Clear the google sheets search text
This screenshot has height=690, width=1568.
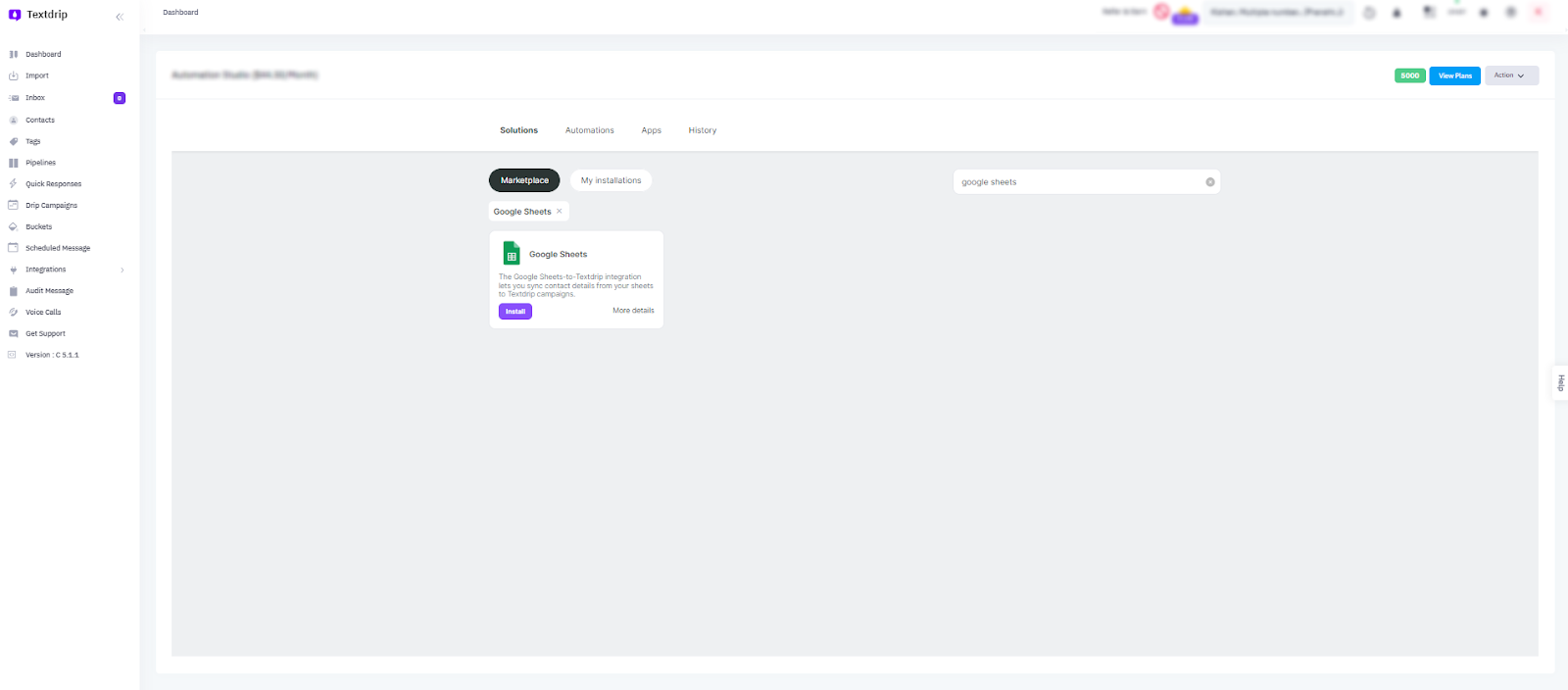click(x=1210, y=182)
